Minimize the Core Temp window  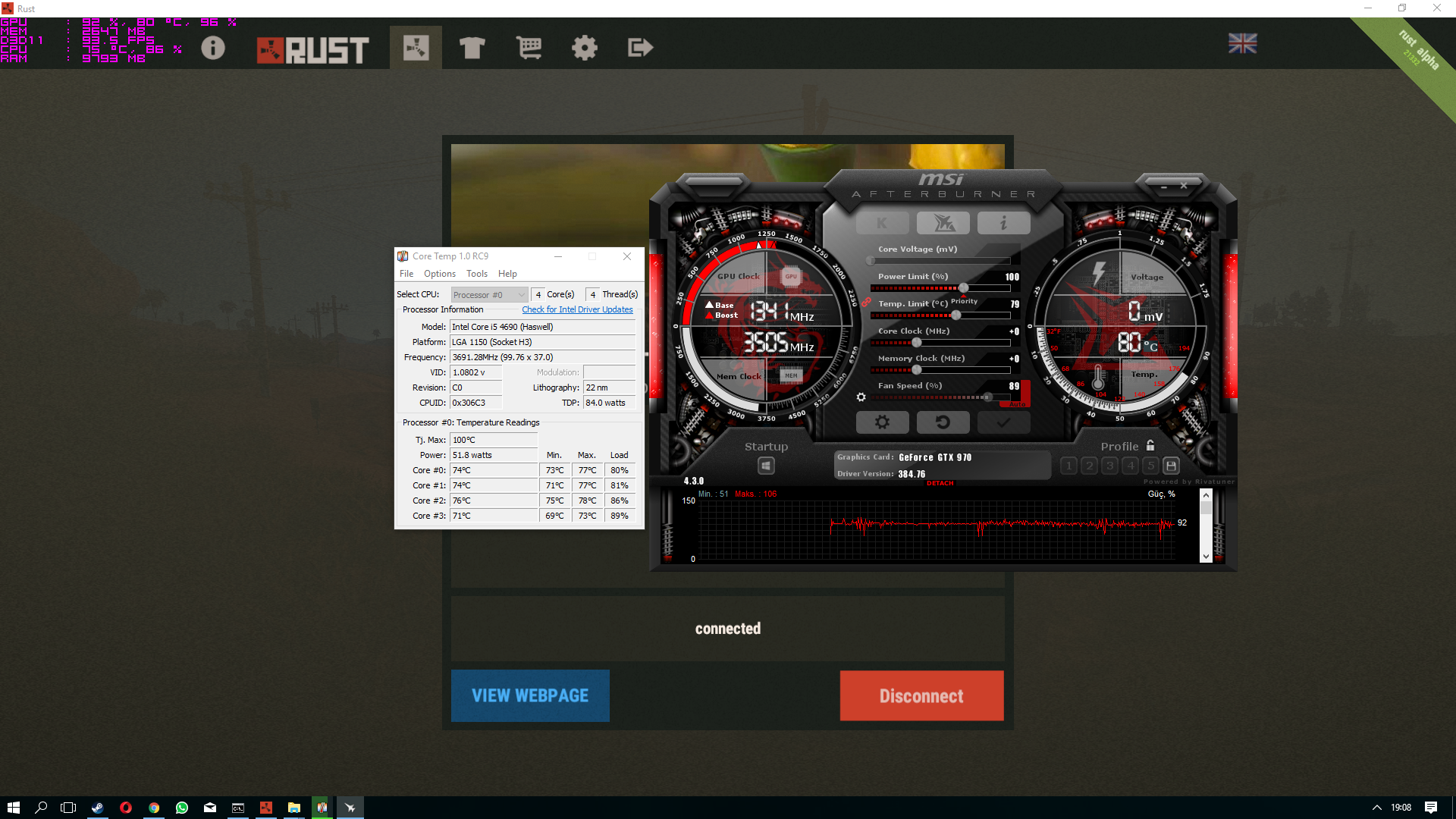[x=558, y=256]
